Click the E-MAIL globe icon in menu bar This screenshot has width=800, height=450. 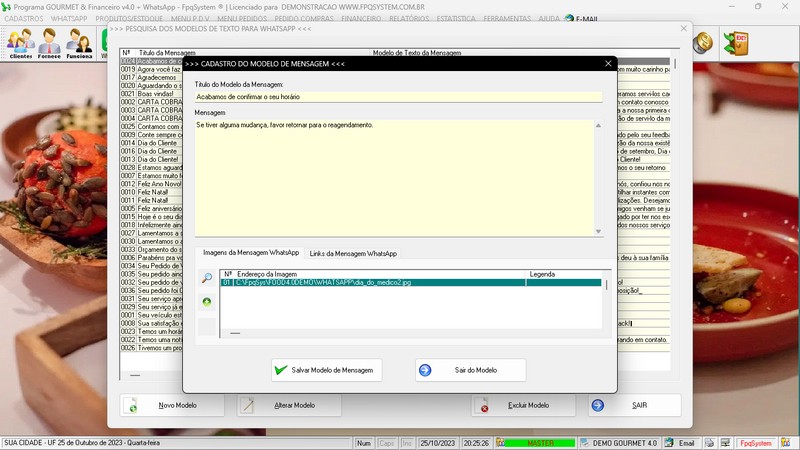point(569,19)
